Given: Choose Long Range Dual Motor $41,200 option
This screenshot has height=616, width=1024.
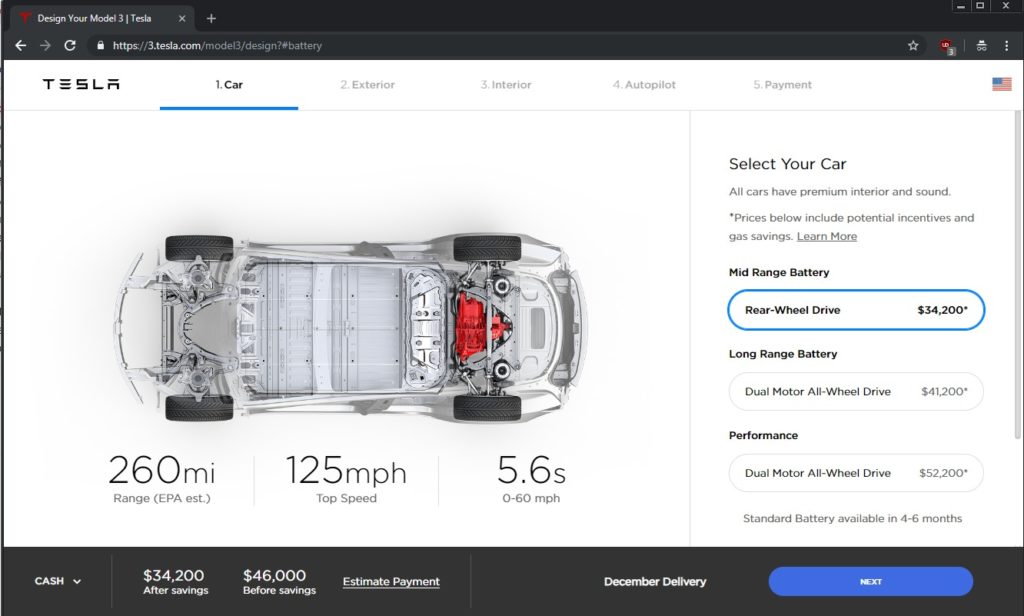Looking at the screenshot, I should pos(856,391).
